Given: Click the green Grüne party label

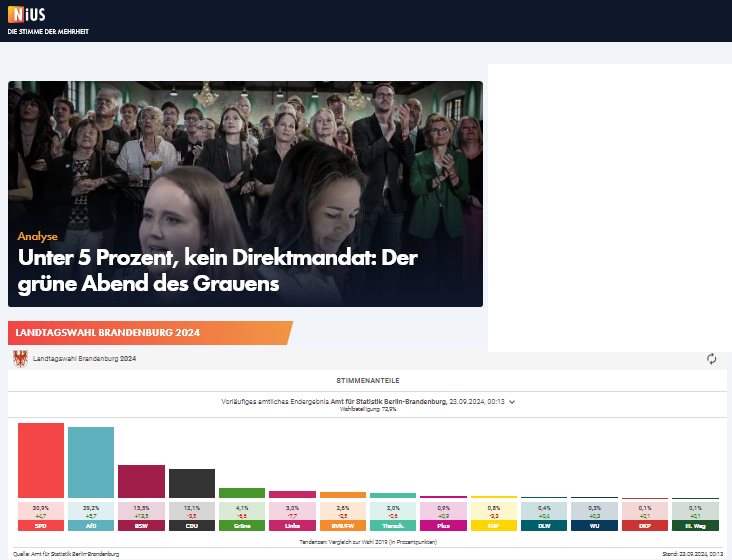Looking at the screenshot, I should (x=242, y=525).
